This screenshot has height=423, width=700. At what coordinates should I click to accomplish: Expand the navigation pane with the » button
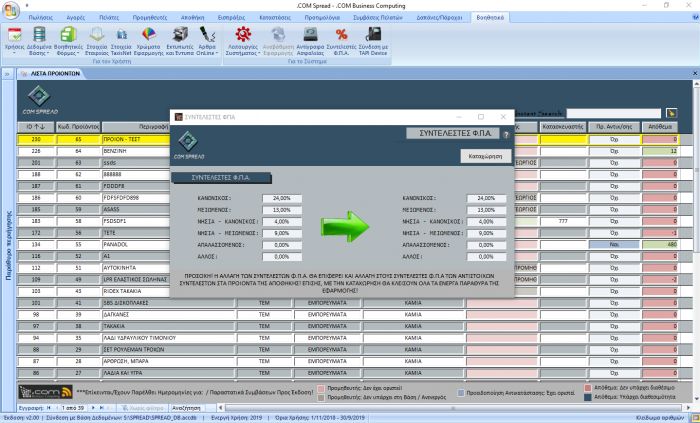pyautogui.click(x=7, y=74)
